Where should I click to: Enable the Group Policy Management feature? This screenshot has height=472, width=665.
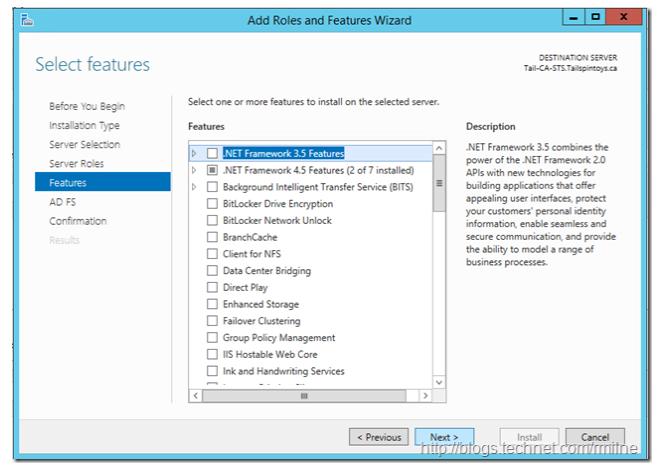pyautogui.click(x=212, y=338)
